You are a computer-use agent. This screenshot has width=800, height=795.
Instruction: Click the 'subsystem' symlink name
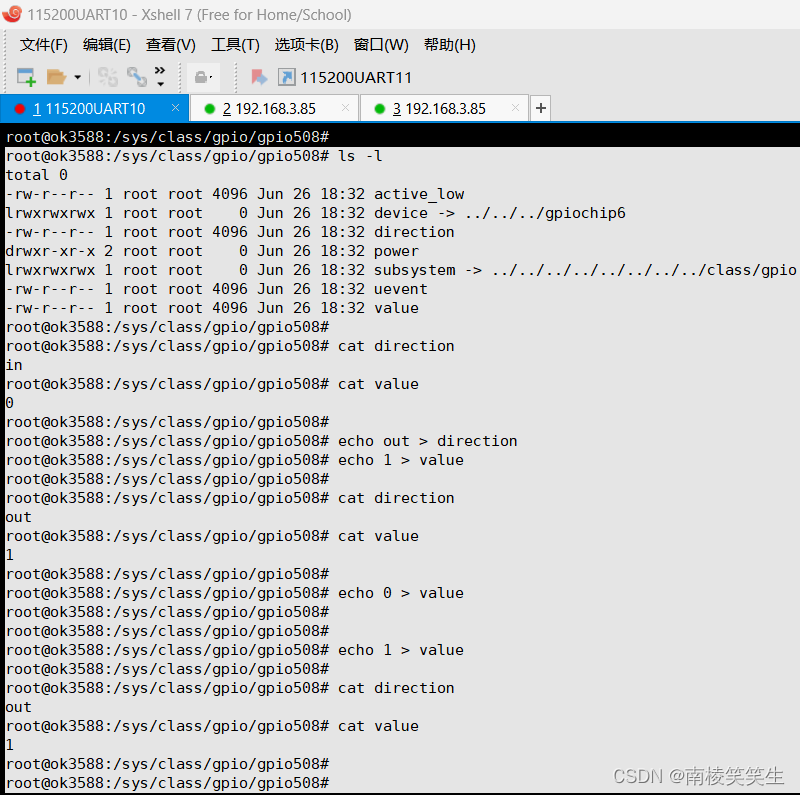coord(414,270)
